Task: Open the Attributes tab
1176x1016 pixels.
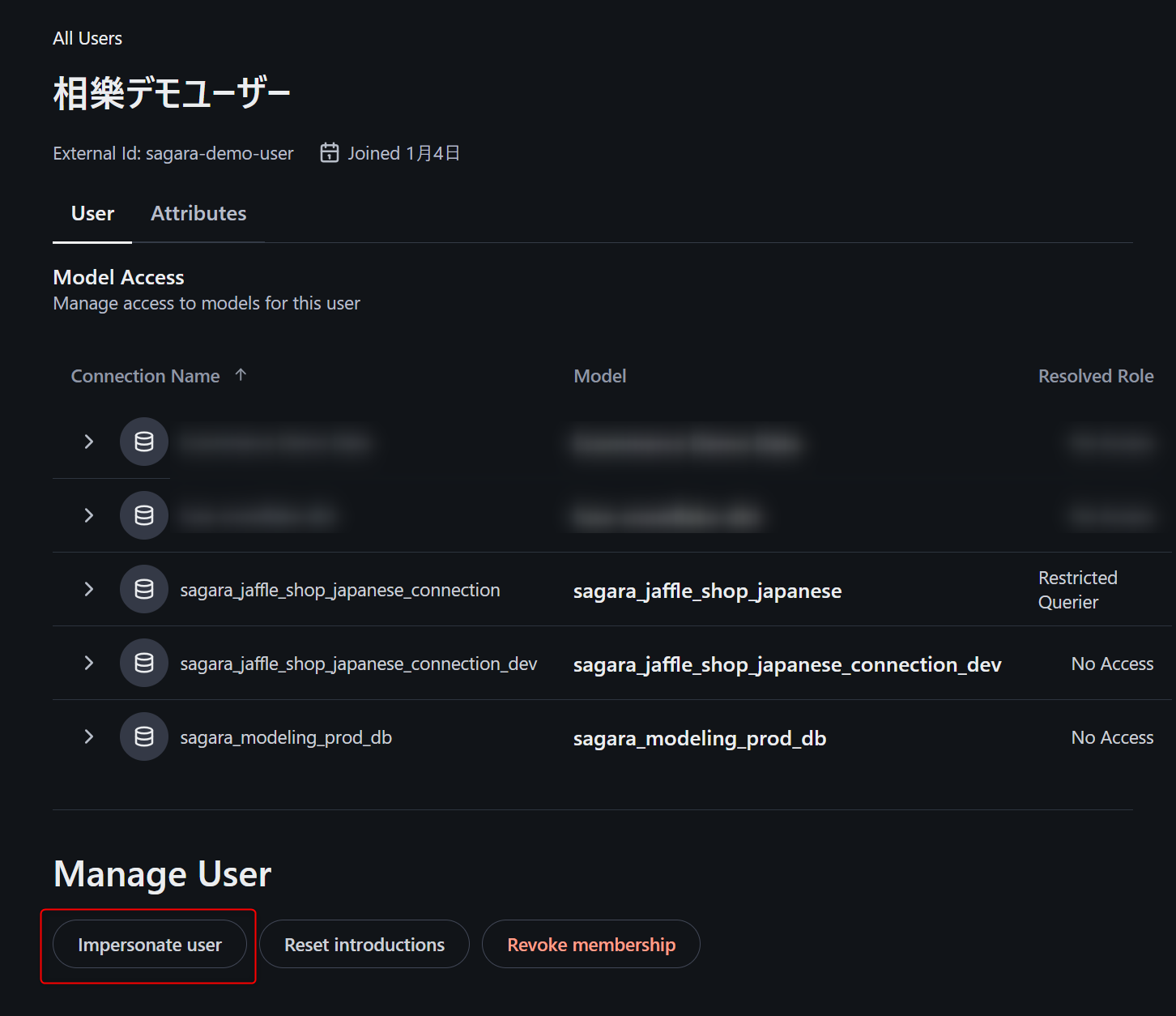Action: click(198, 214)
